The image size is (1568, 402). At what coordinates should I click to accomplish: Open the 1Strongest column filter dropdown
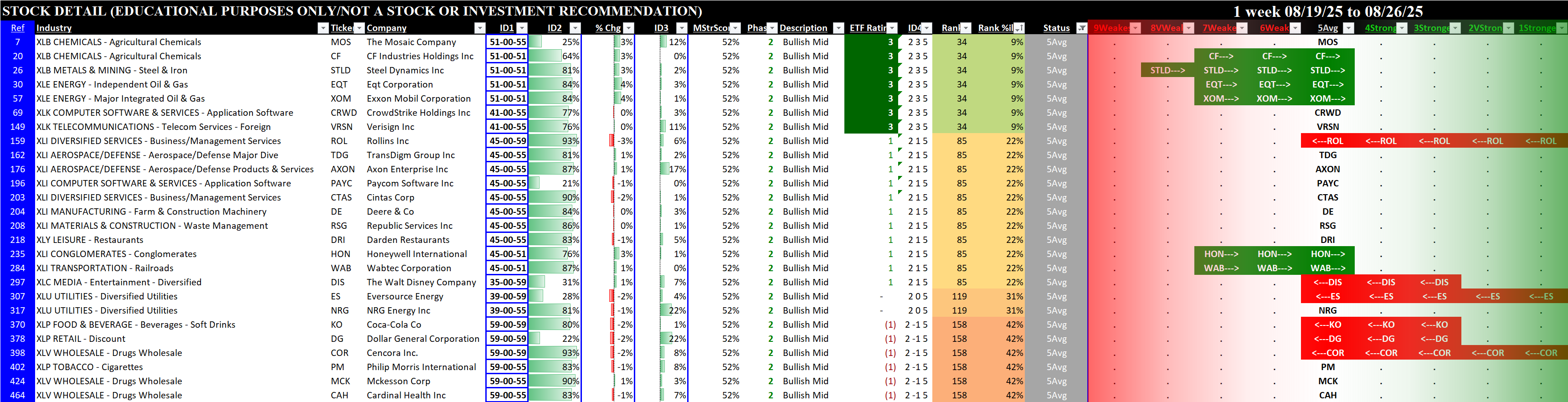pos(1561,28)
